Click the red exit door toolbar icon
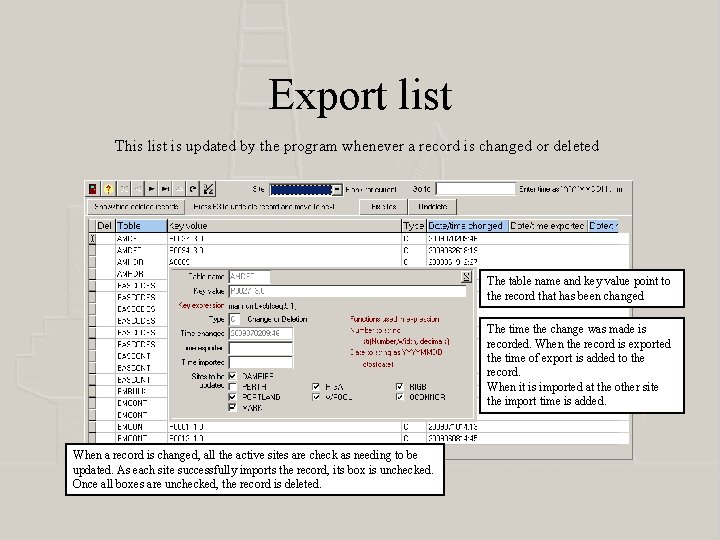Viewport: 720px width, 540px height. click(x=93, y=189)
